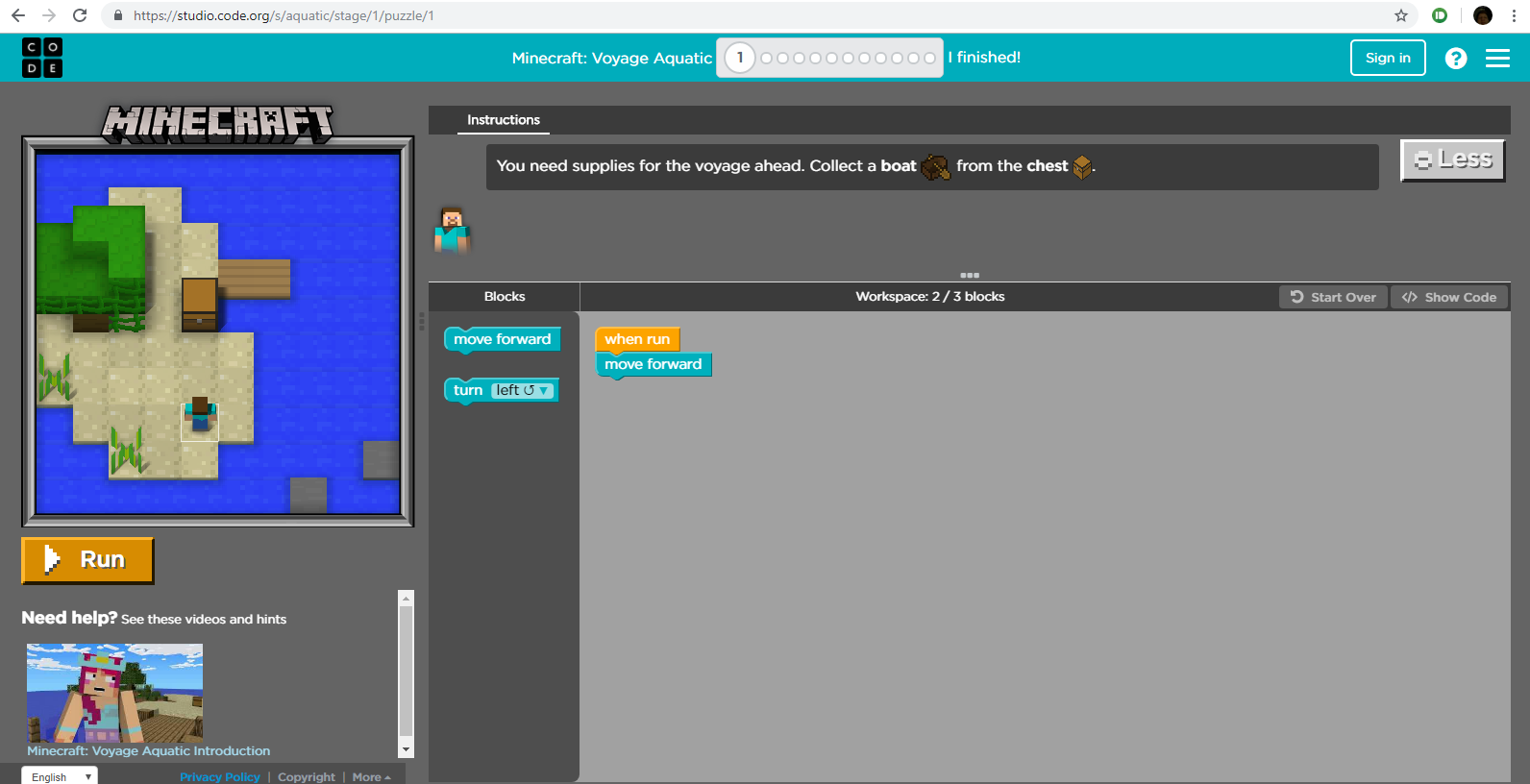Click Start Over to reset workspace

tap(1333, 297)
